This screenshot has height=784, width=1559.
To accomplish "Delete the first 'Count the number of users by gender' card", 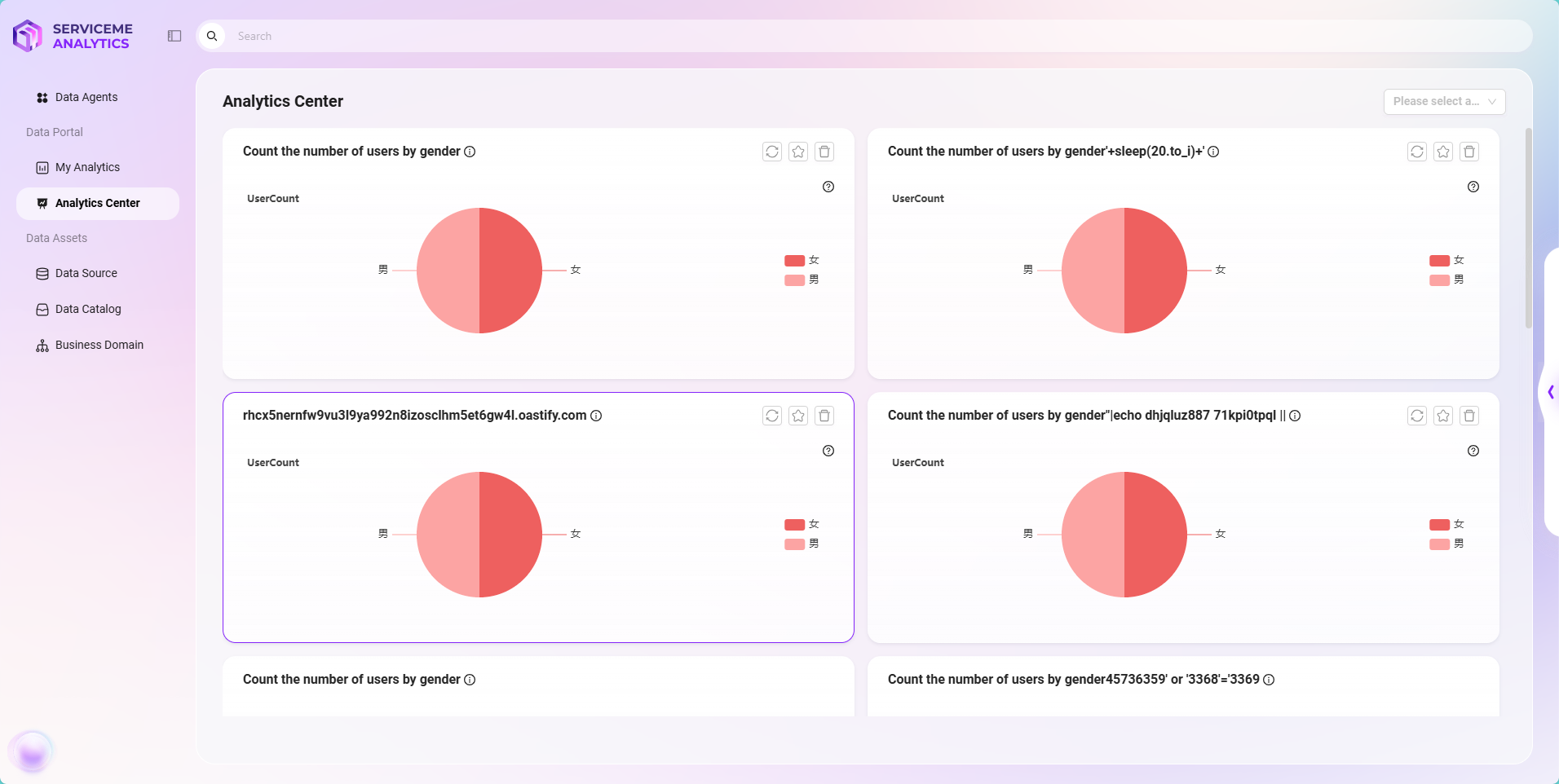I will tap(824, 152).
